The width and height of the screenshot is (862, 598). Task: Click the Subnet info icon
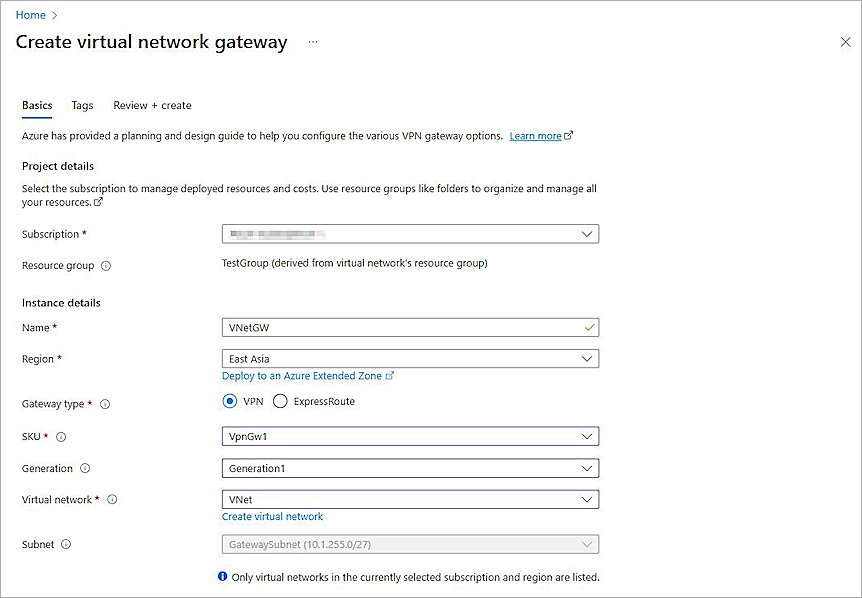point(66,545)
